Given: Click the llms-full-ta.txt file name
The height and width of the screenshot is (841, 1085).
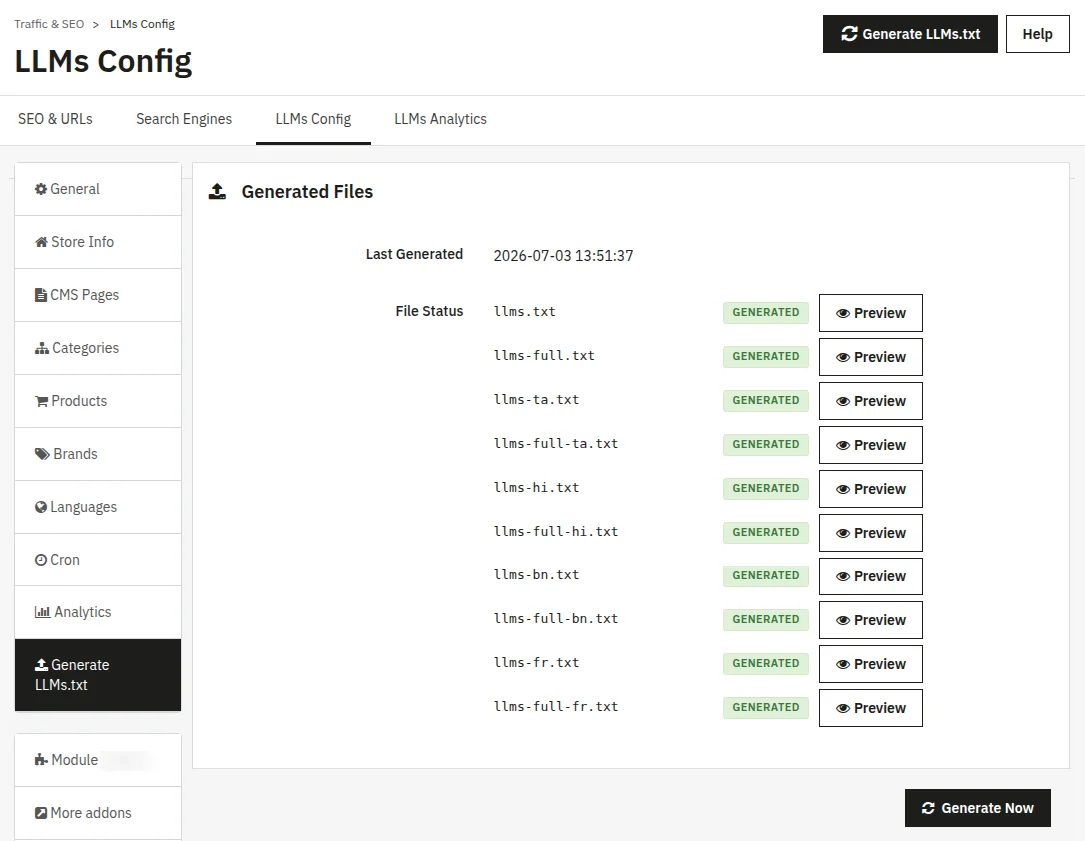Looking at the screenshot, I should point(556,444).
